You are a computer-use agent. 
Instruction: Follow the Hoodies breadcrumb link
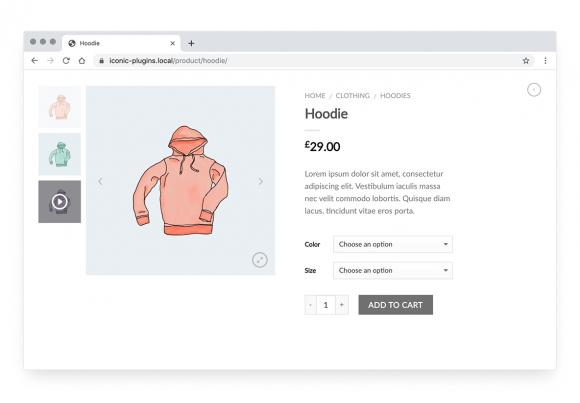(395, 95)
